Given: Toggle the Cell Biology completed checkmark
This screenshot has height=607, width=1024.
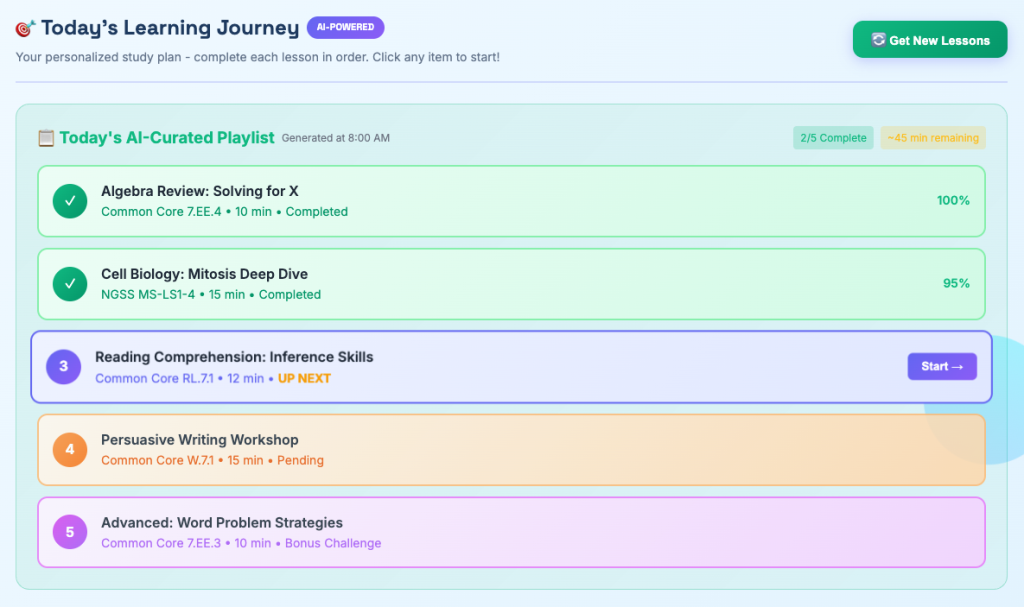Looking at the screenshot, I should tap(70, 284).
